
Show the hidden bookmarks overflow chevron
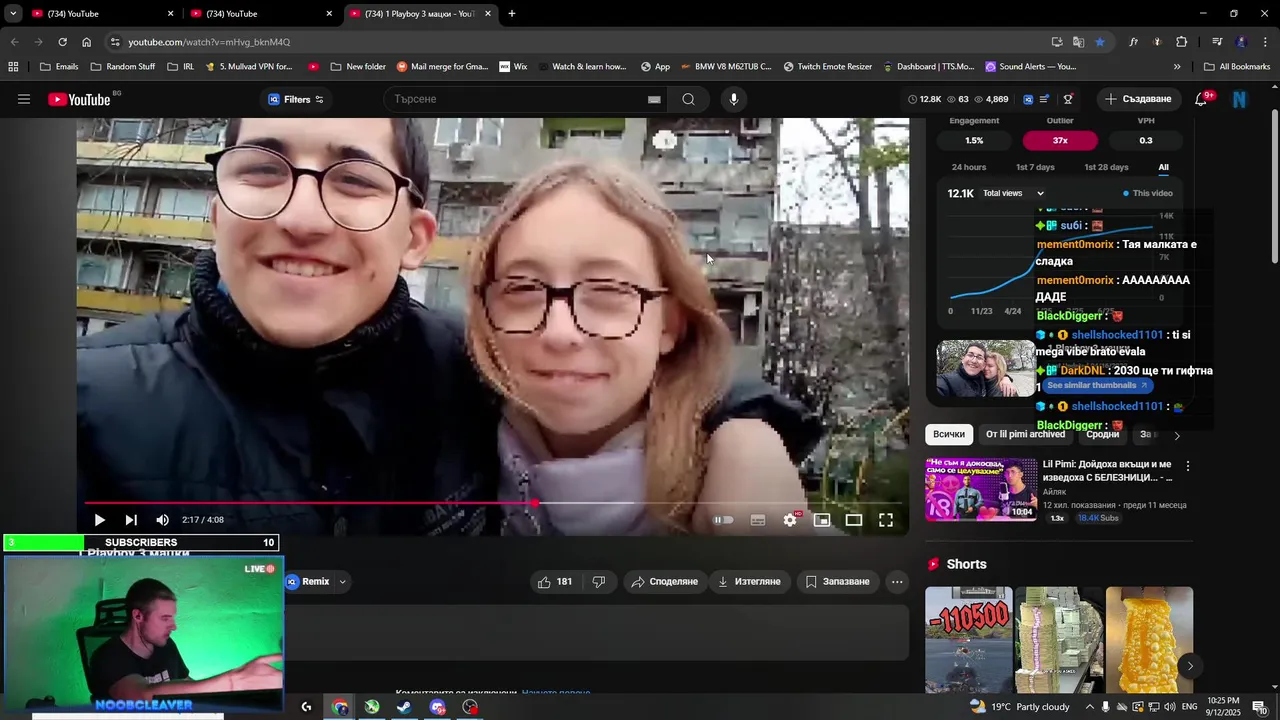tap(1177, 67)
